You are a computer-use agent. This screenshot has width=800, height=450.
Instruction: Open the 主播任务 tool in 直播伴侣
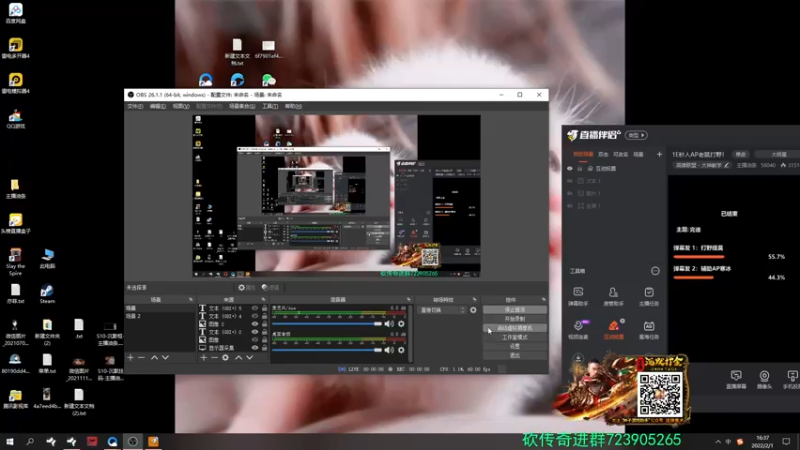[x=649, y=296]
